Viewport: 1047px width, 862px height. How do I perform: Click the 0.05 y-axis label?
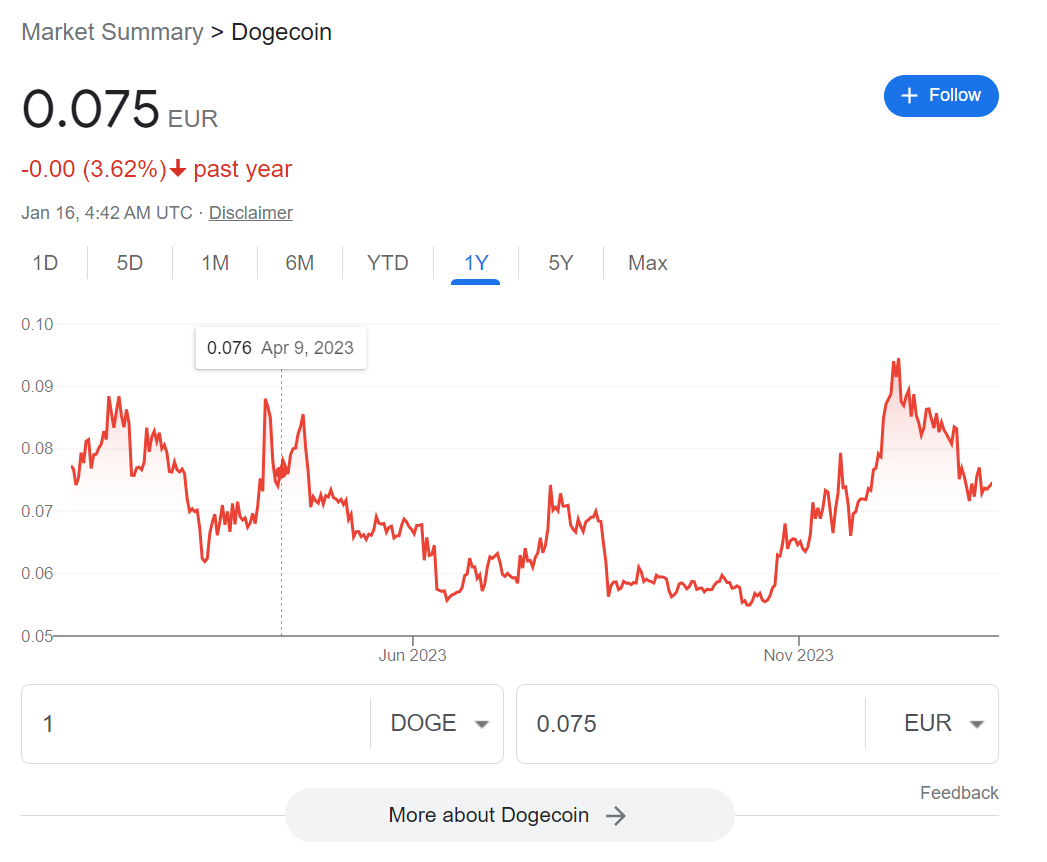(37, 636)
